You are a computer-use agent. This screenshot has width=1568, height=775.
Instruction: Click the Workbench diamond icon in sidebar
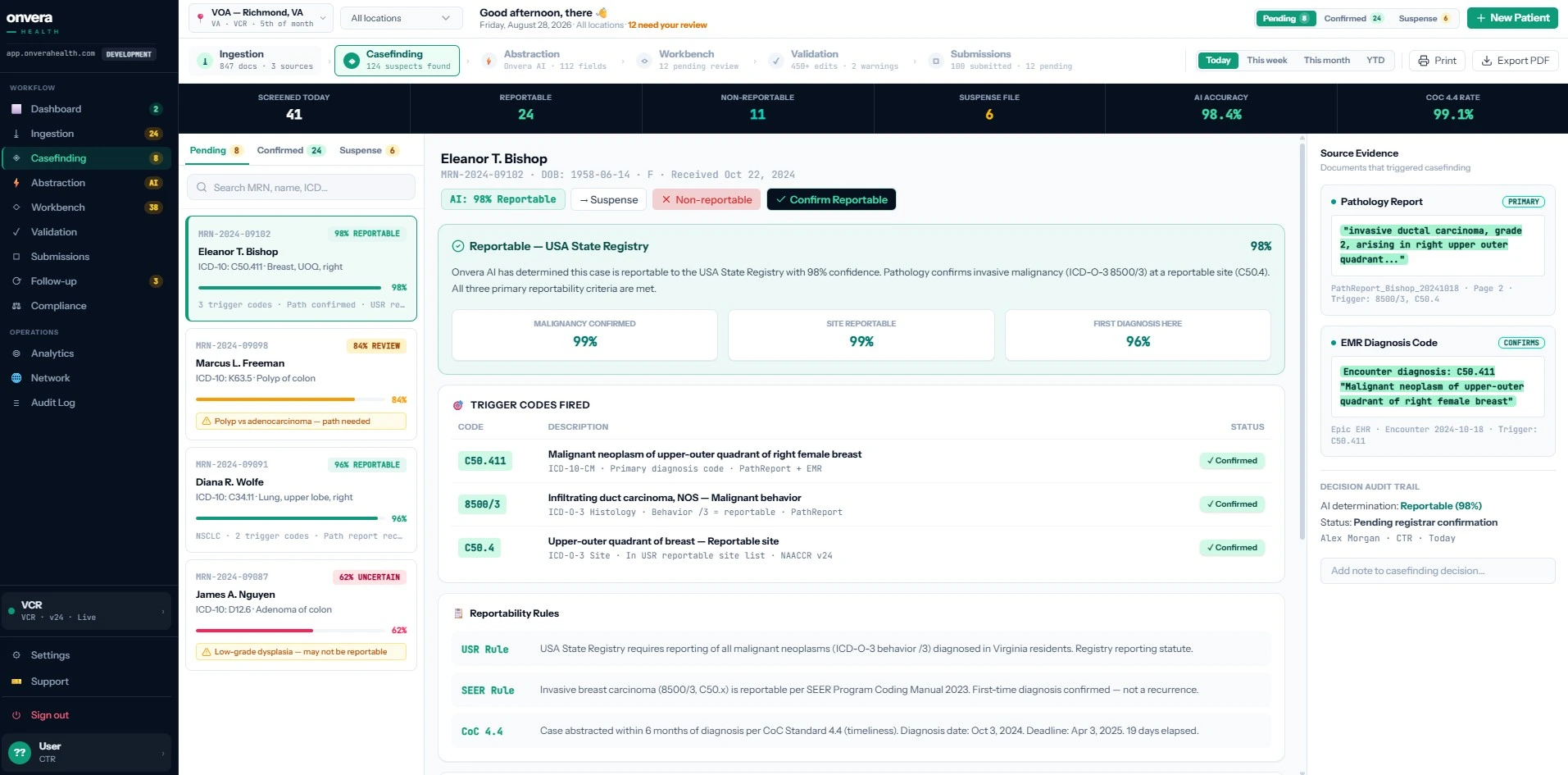coord(16,207)
